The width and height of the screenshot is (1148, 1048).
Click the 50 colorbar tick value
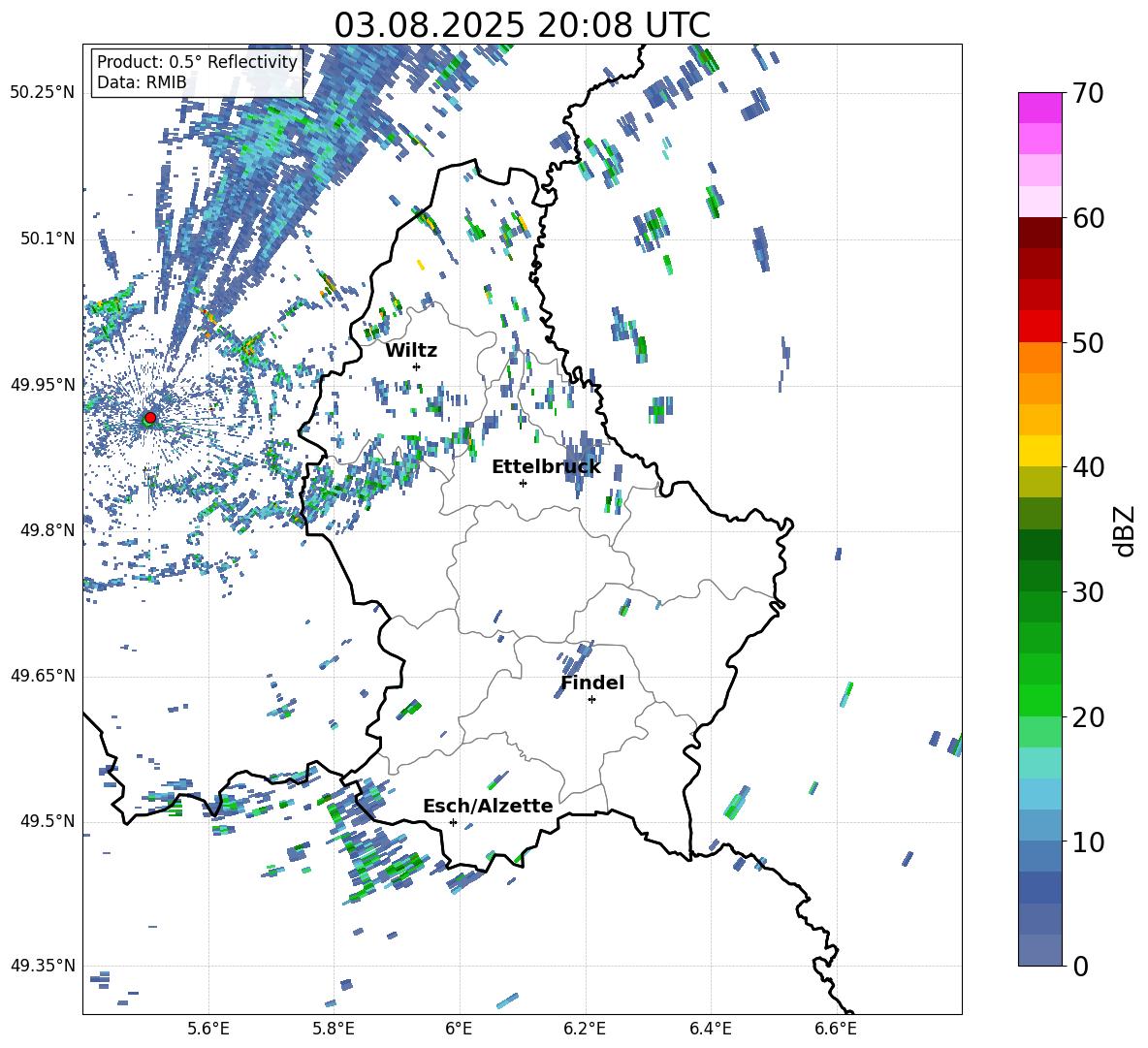point(1087,343)
